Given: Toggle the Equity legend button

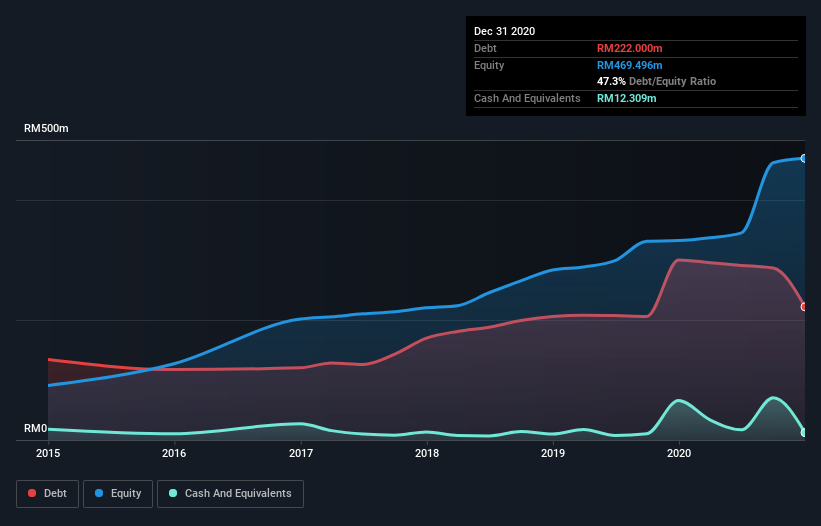Looking at the screenshot, I should pos(118,494).
